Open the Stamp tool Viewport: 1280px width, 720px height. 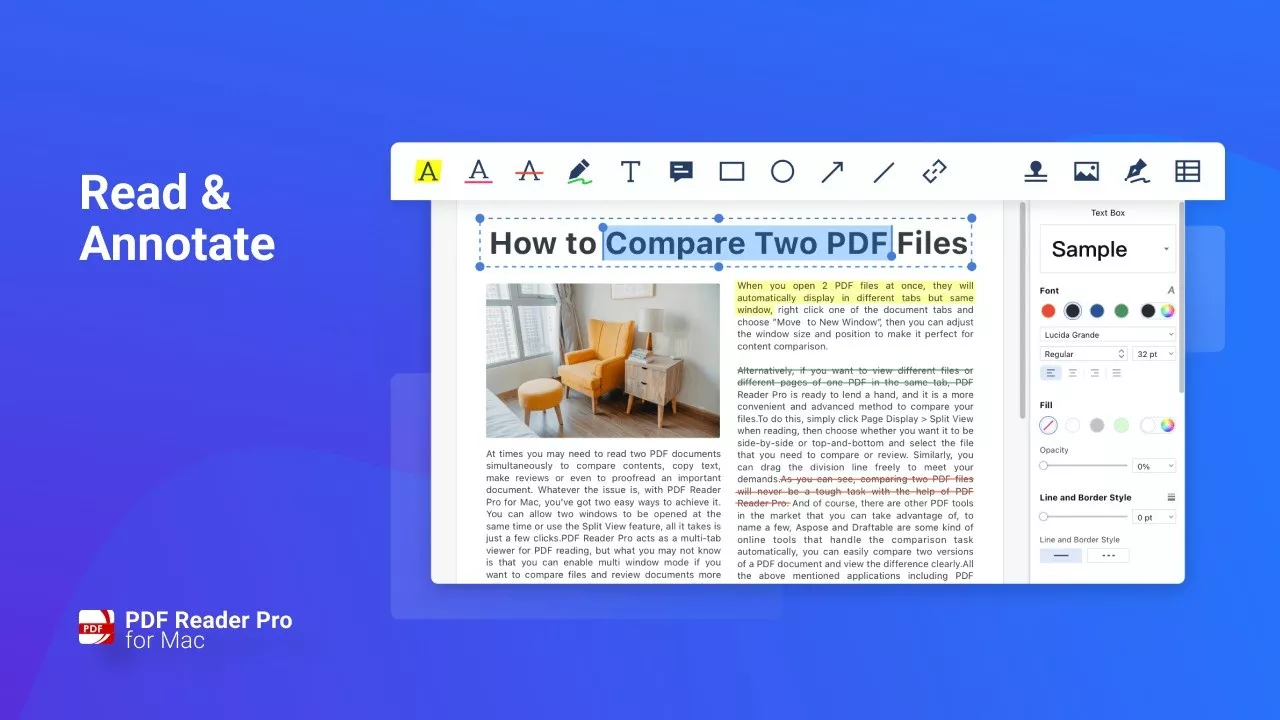coord(1035,171)
